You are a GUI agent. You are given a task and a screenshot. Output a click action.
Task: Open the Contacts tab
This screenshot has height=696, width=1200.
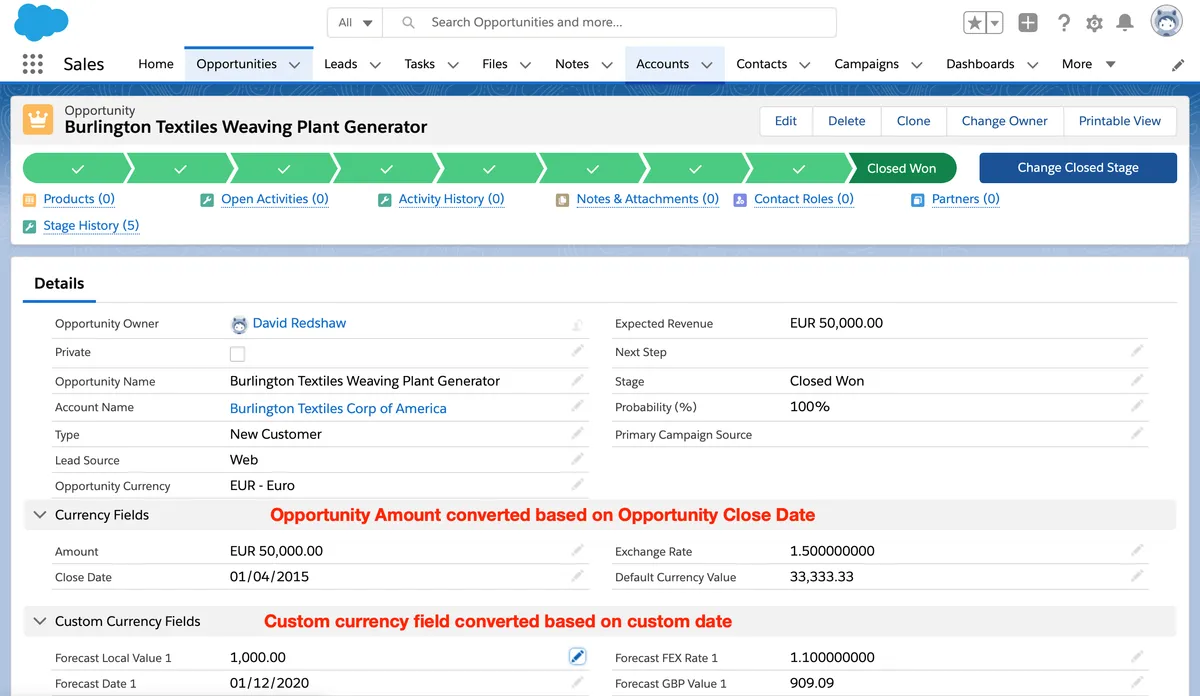(x=762, y=64)
